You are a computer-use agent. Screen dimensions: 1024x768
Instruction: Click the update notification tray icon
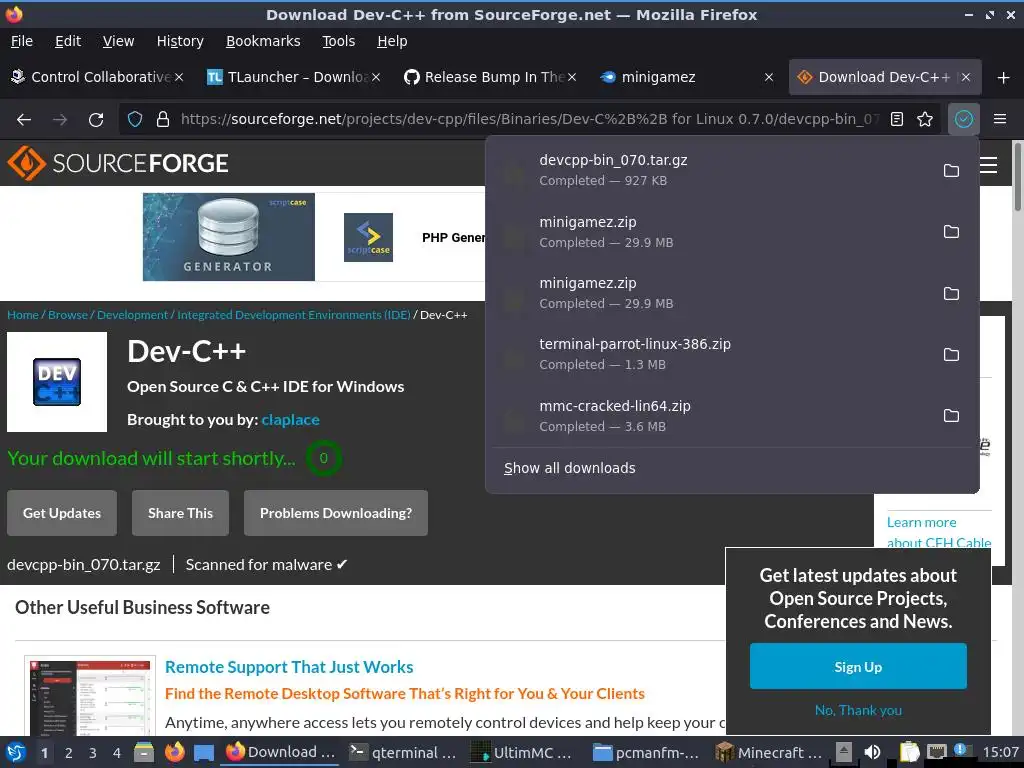(x=960, y=750)
